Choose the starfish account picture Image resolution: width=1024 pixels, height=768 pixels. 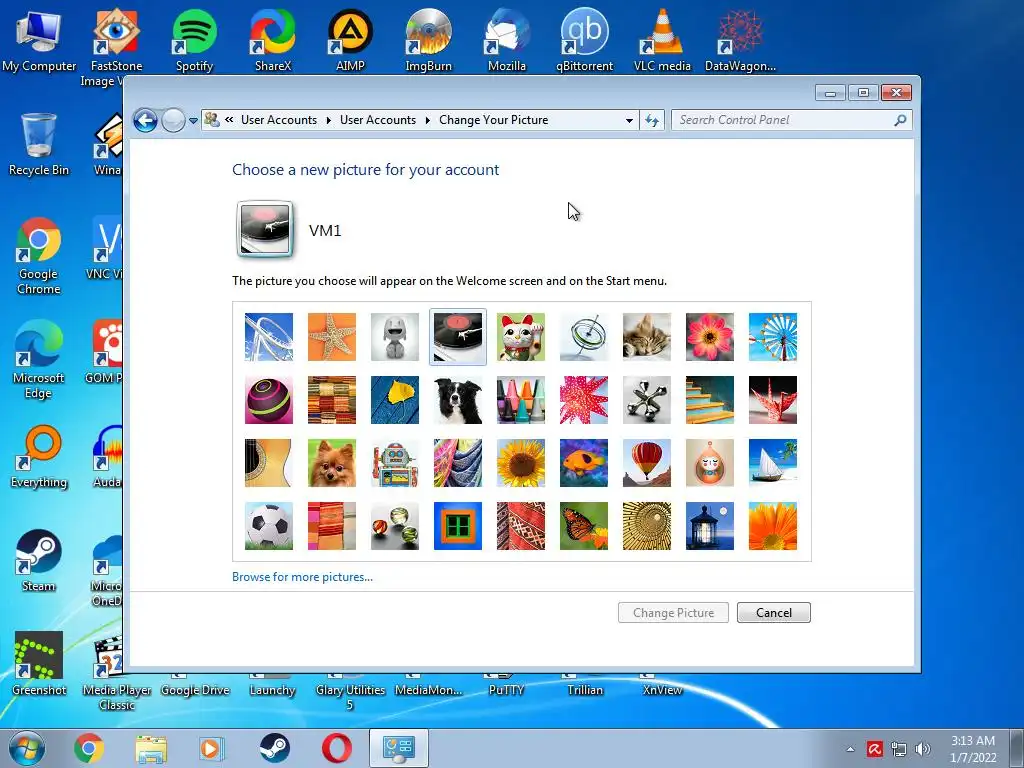click(x=332, y=337)
